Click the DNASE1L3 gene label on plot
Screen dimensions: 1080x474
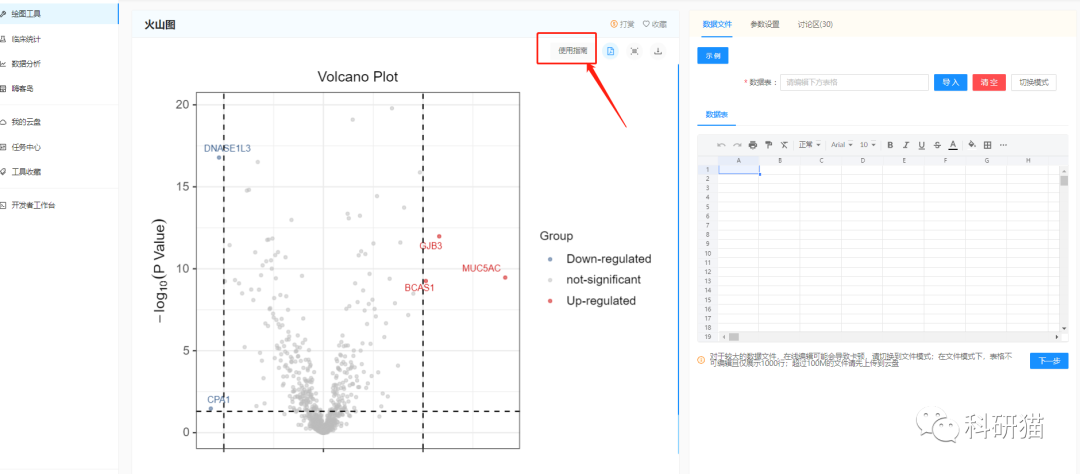point(227,148)
